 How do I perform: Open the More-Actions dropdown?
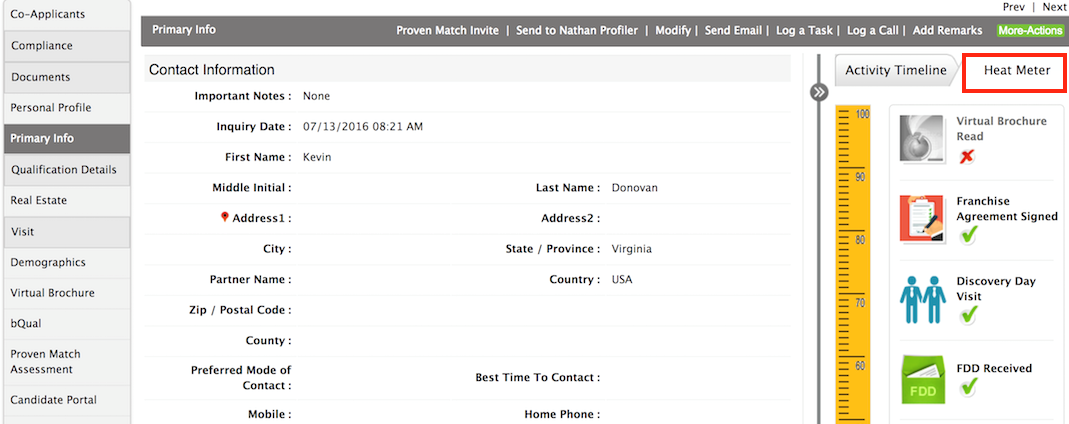click(1029, 31)
